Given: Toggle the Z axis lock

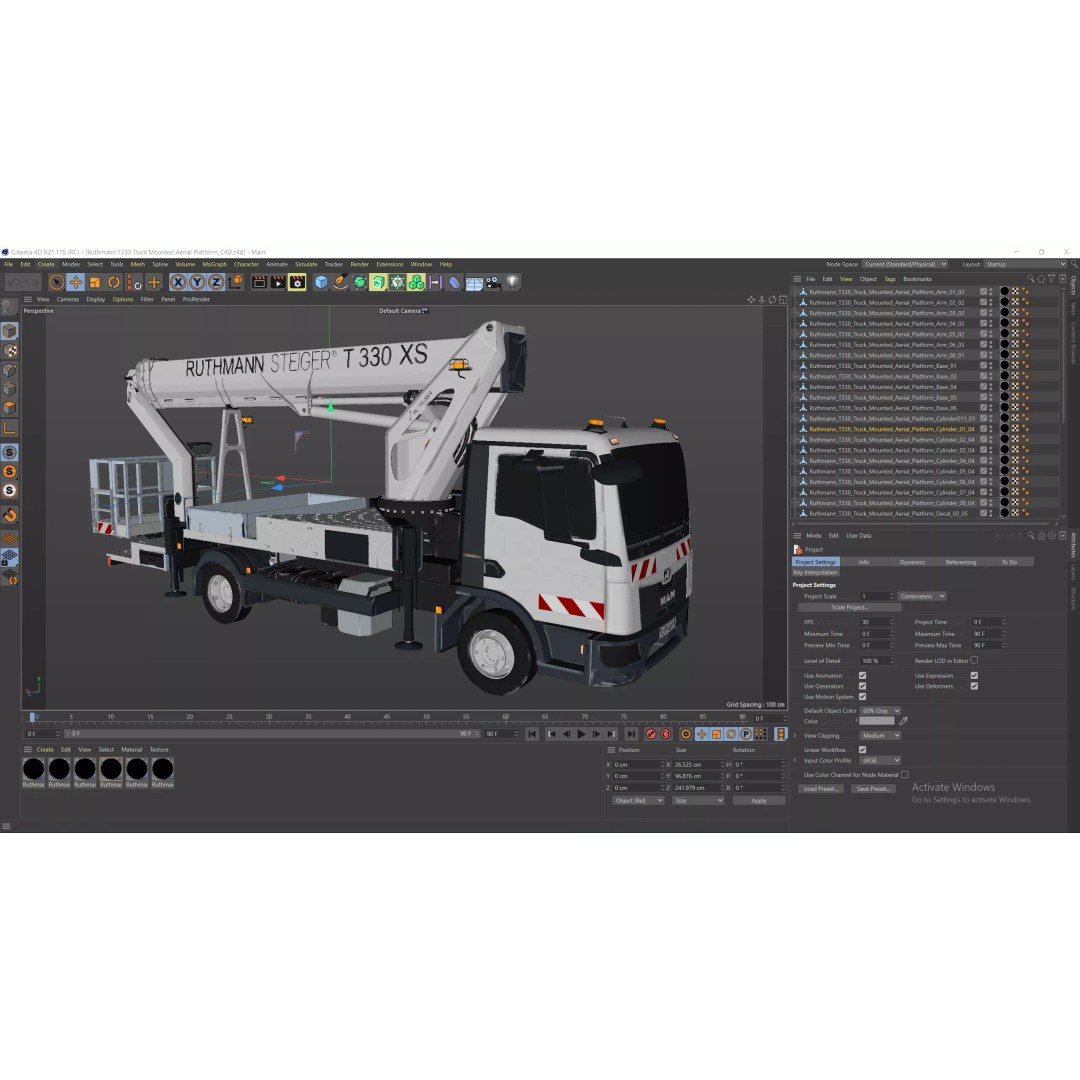Looking at the screenshot, I should point(216,282).
